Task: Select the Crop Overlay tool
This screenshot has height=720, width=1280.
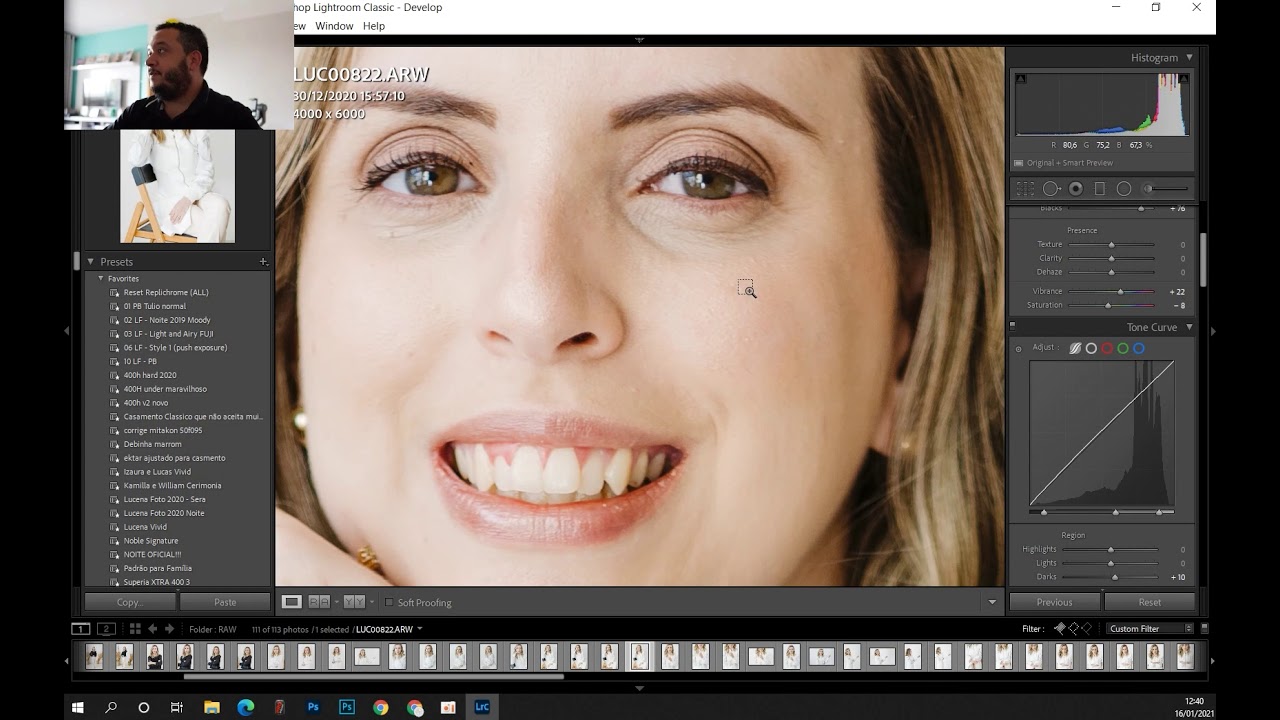Action: pyautogui.click(x=1025, y=188)
